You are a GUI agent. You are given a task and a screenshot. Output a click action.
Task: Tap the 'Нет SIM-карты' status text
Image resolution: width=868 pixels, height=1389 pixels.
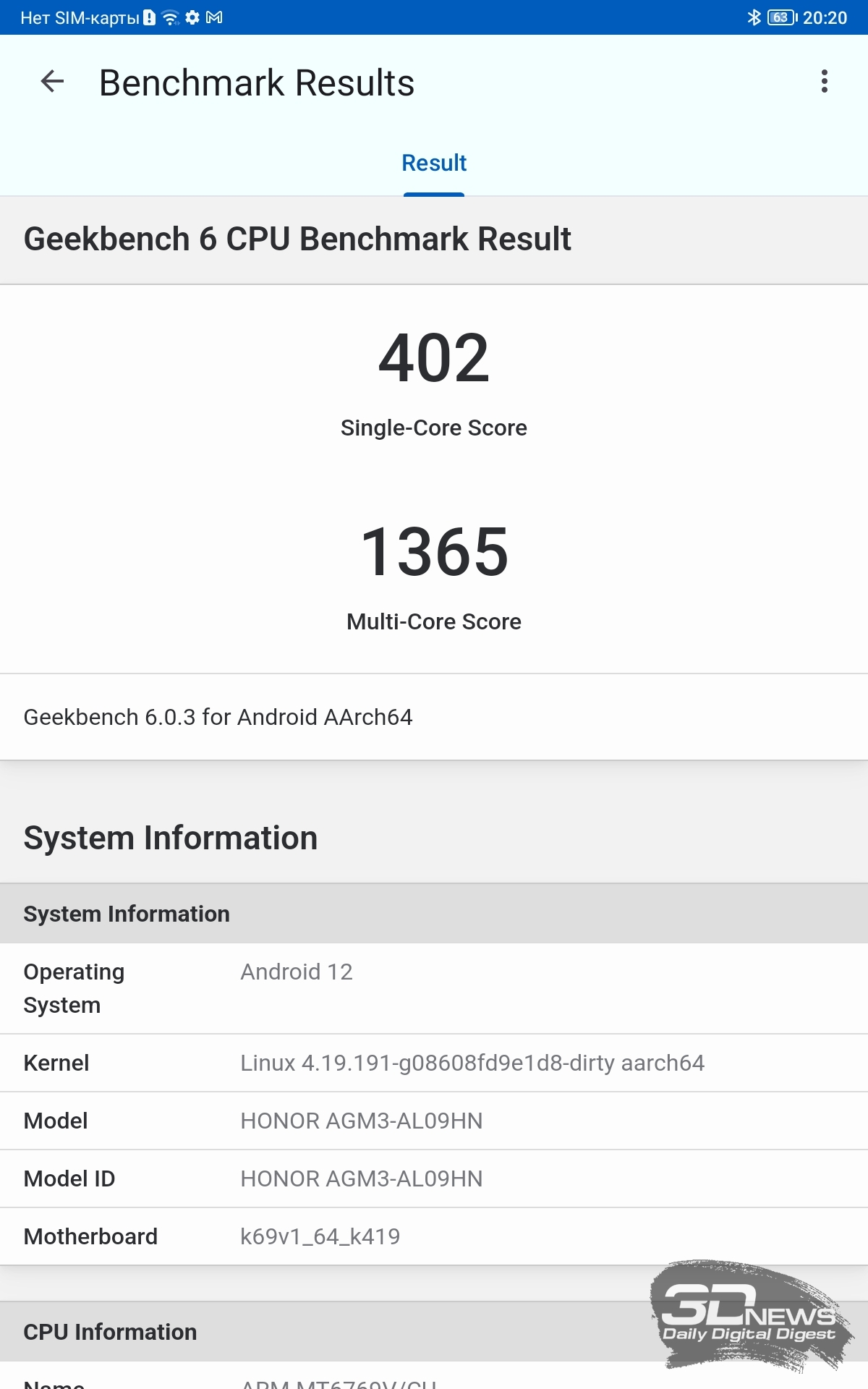[x=80, y=18]
